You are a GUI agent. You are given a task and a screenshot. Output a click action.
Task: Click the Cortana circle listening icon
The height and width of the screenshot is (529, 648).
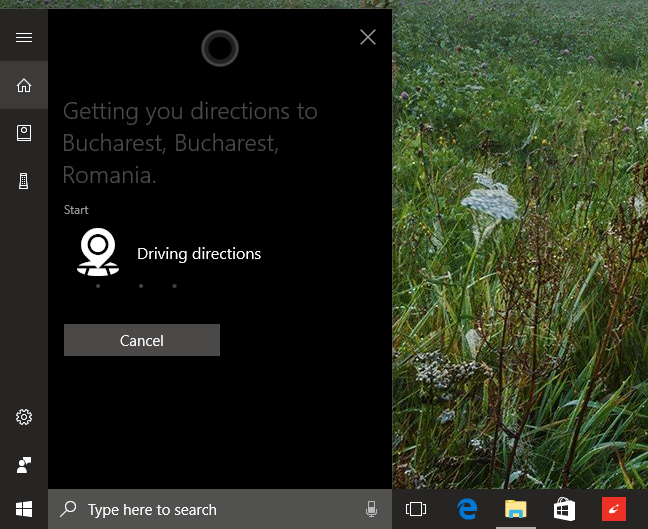point(220,48)
